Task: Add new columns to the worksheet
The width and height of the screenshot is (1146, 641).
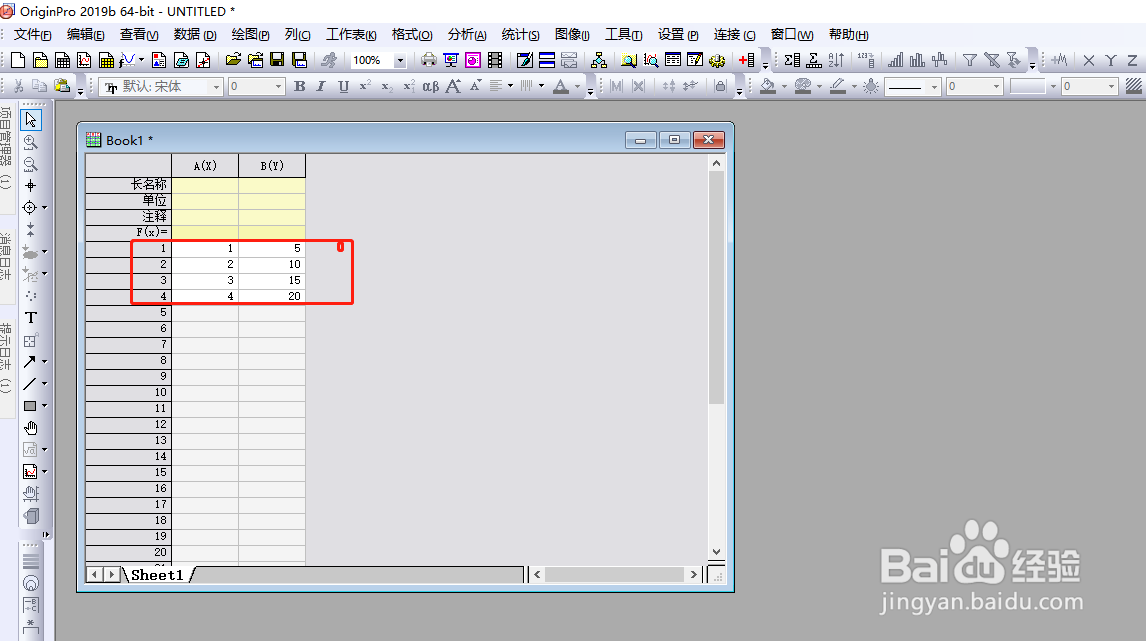Action: pos(746,60)
